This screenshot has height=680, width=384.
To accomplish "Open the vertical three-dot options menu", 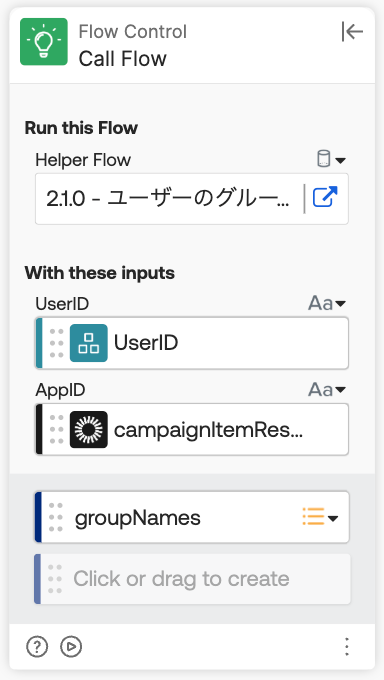I will [x=346, y=647].
